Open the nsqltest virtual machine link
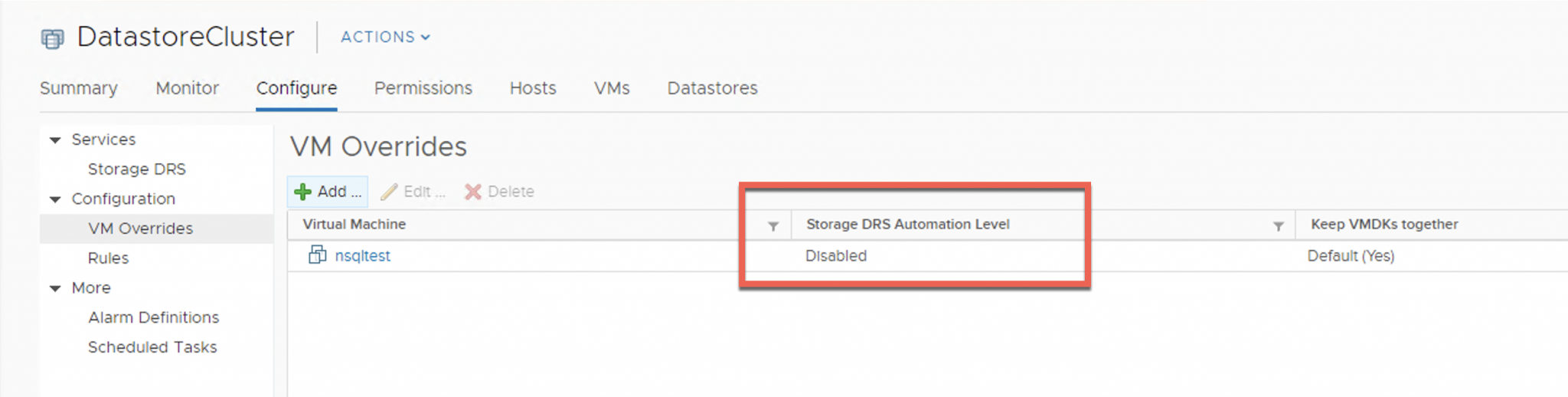The image size is (1568, 397). pyautogui.click(x=362, y=256)
